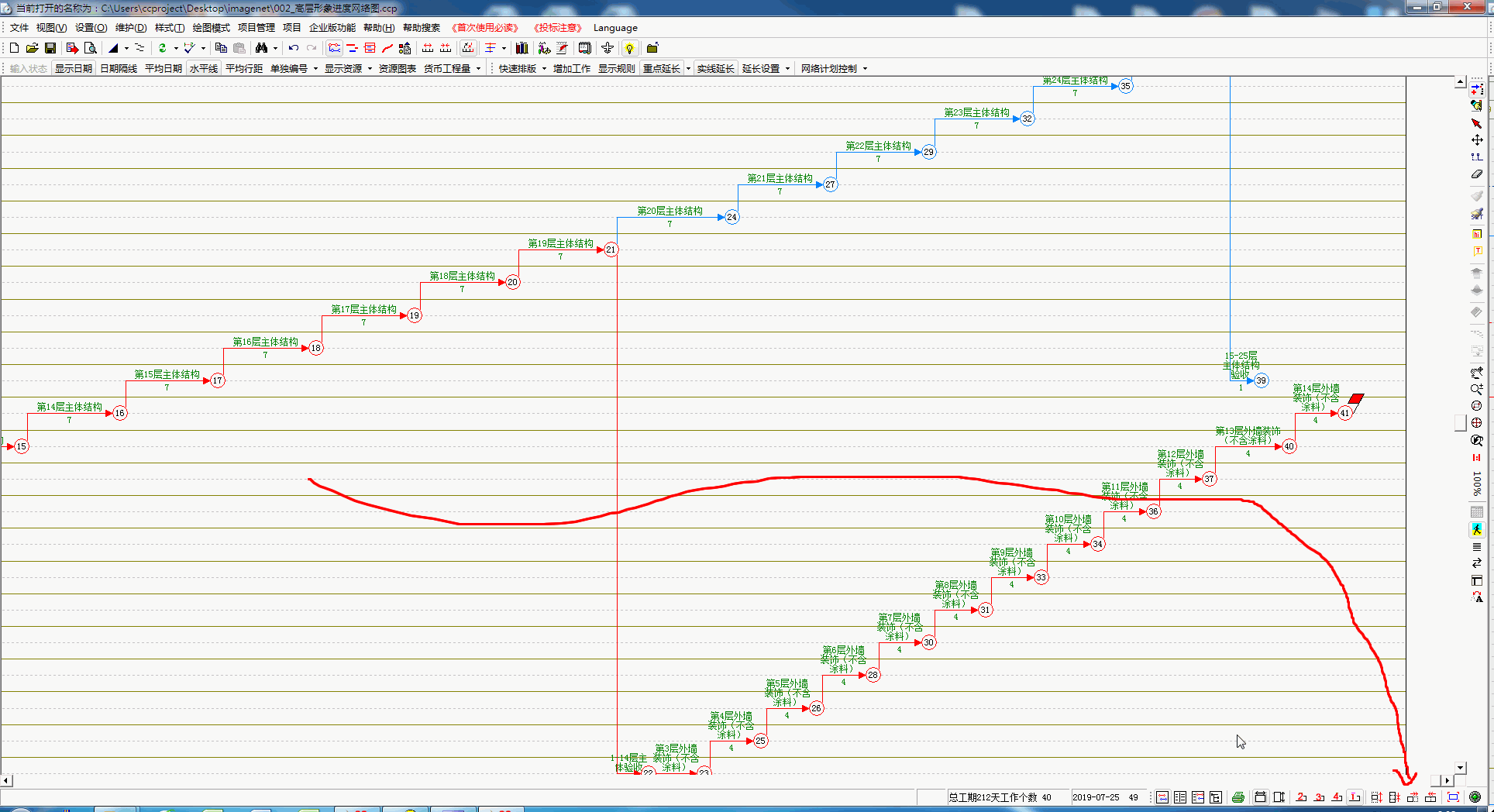Copy using the copy icon in the toolbar
This screenshot has height=812, width=1494.
click(222, 48)
